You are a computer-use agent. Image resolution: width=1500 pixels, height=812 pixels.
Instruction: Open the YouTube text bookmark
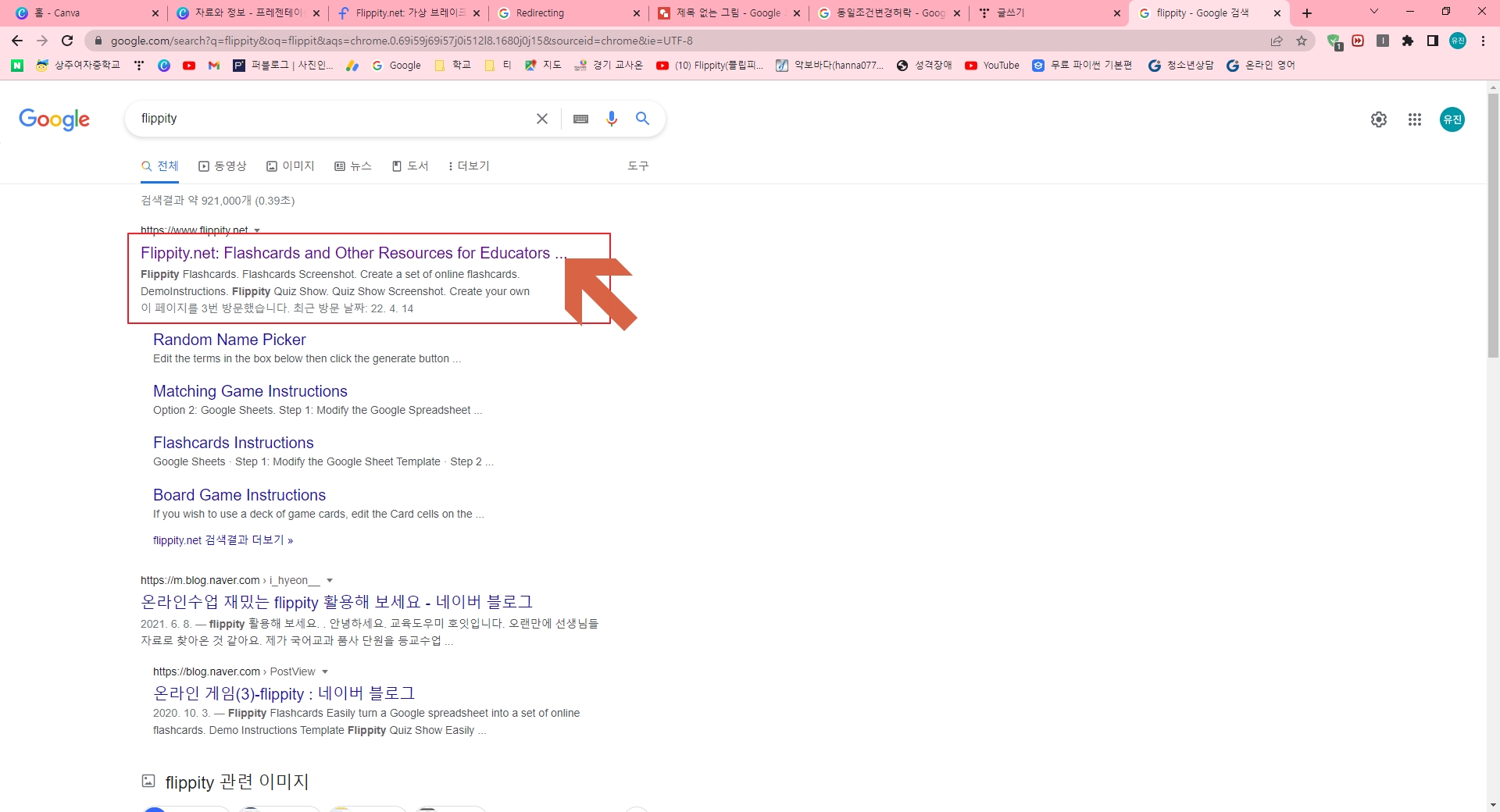click(x=992, y=66)
